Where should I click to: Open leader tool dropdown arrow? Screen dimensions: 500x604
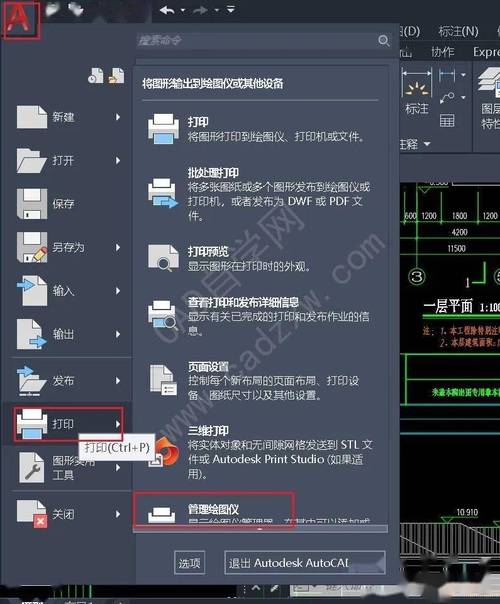coord(463,97)
